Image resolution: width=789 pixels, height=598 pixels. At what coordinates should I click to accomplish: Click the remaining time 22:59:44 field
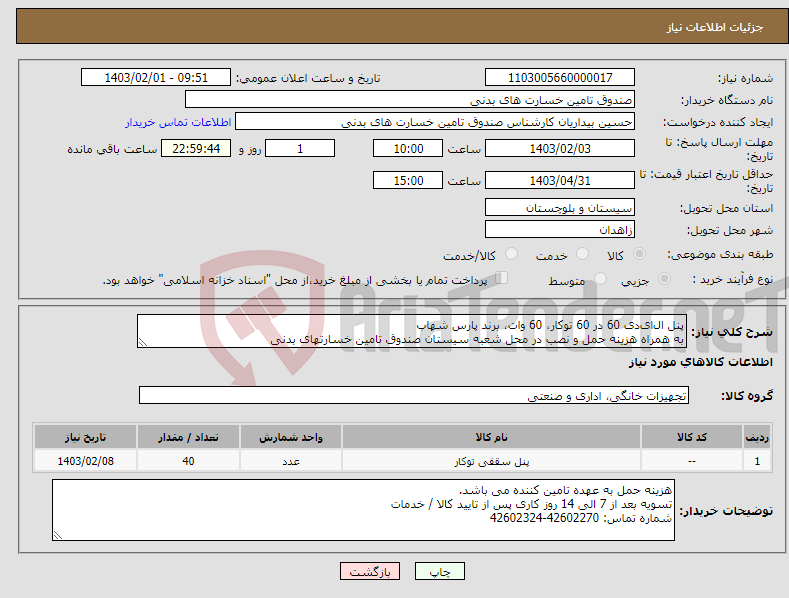pyautogui.click(x=196, y=148)
